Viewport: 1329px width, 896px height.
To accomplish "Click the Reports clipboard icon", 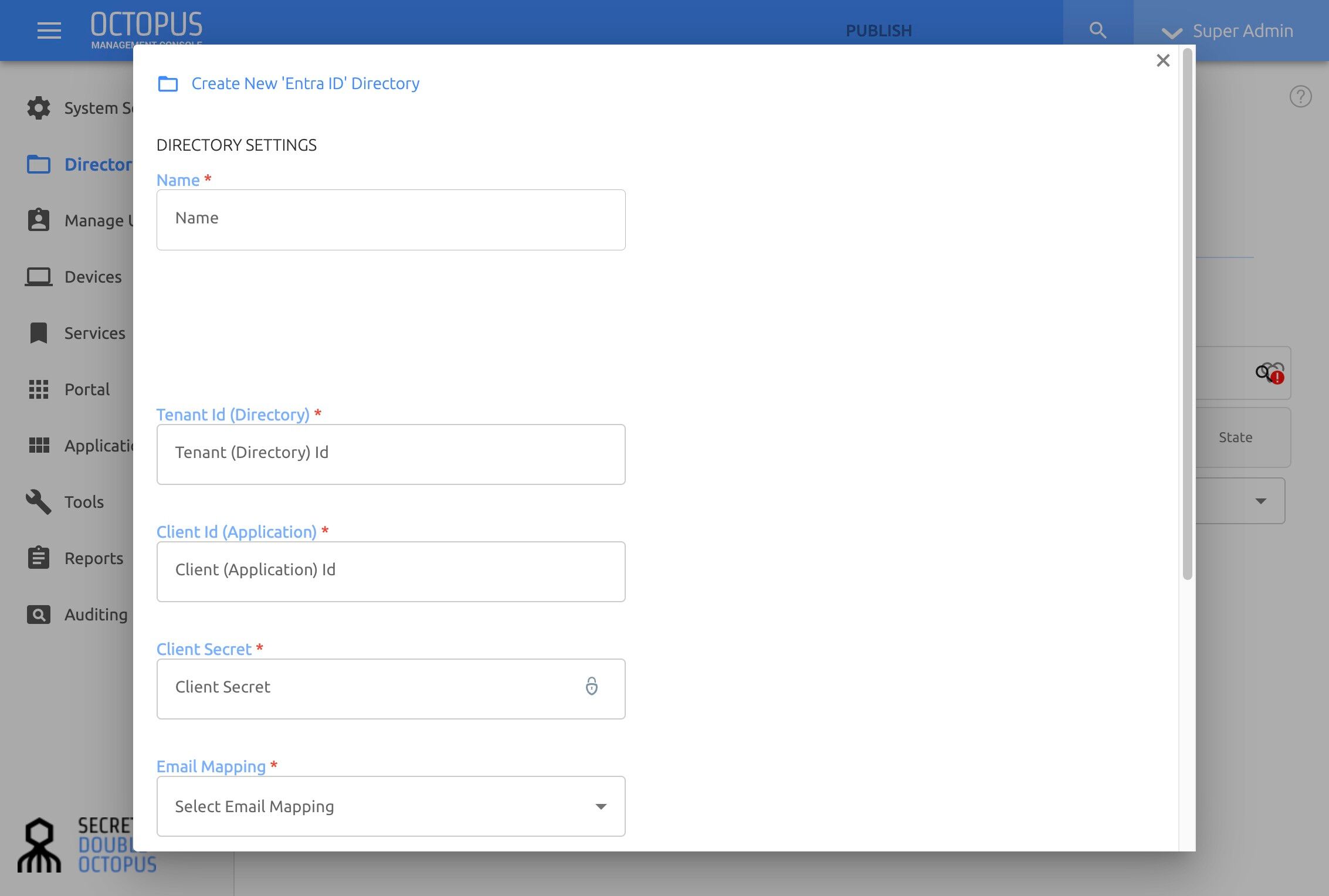I will pyautogui.click(x=39, y=558).
